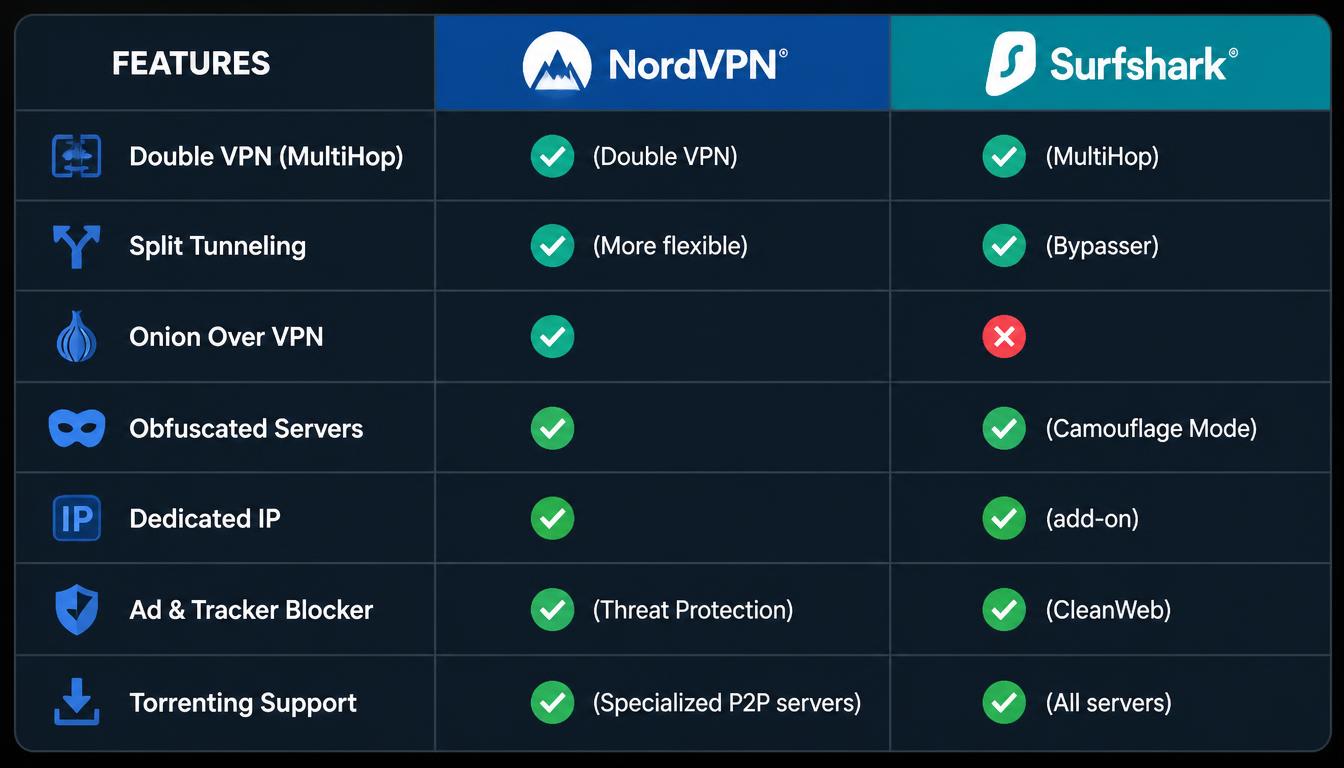
Task: Click the red X for Surfshark Onion Over VPN
Action: click(1004, 337)
